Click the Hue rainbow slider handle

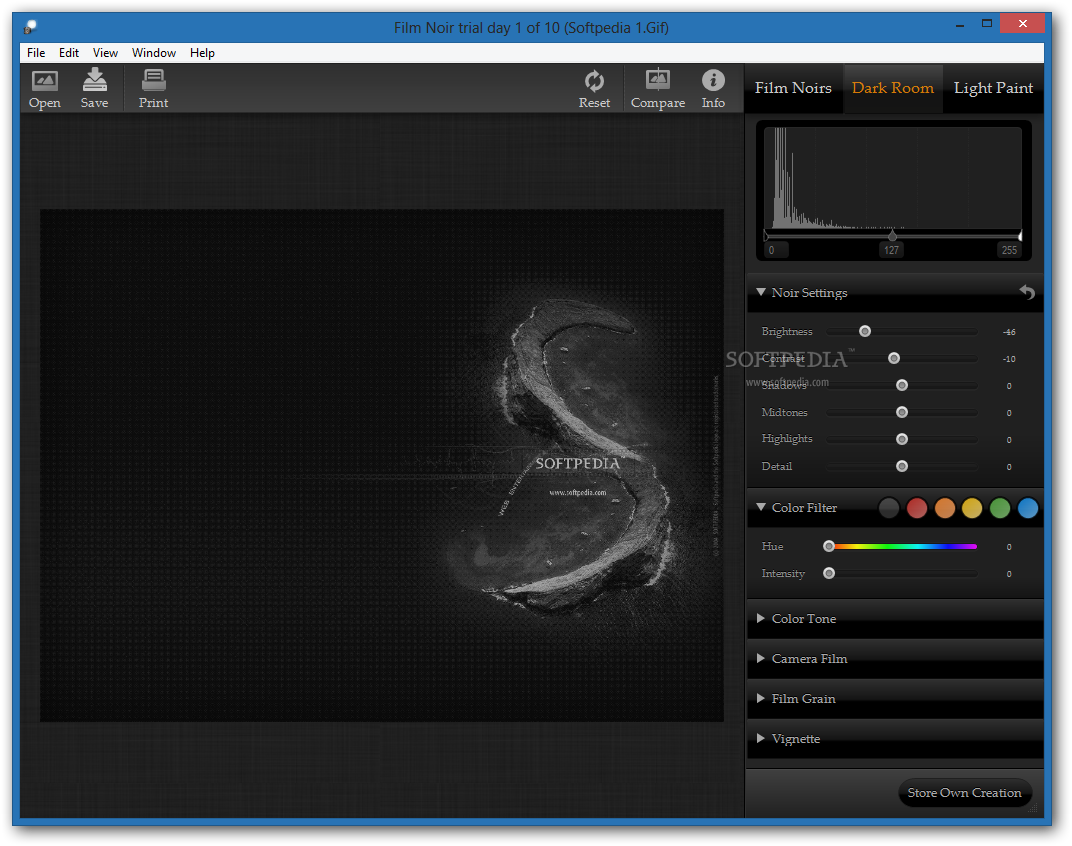829,546
